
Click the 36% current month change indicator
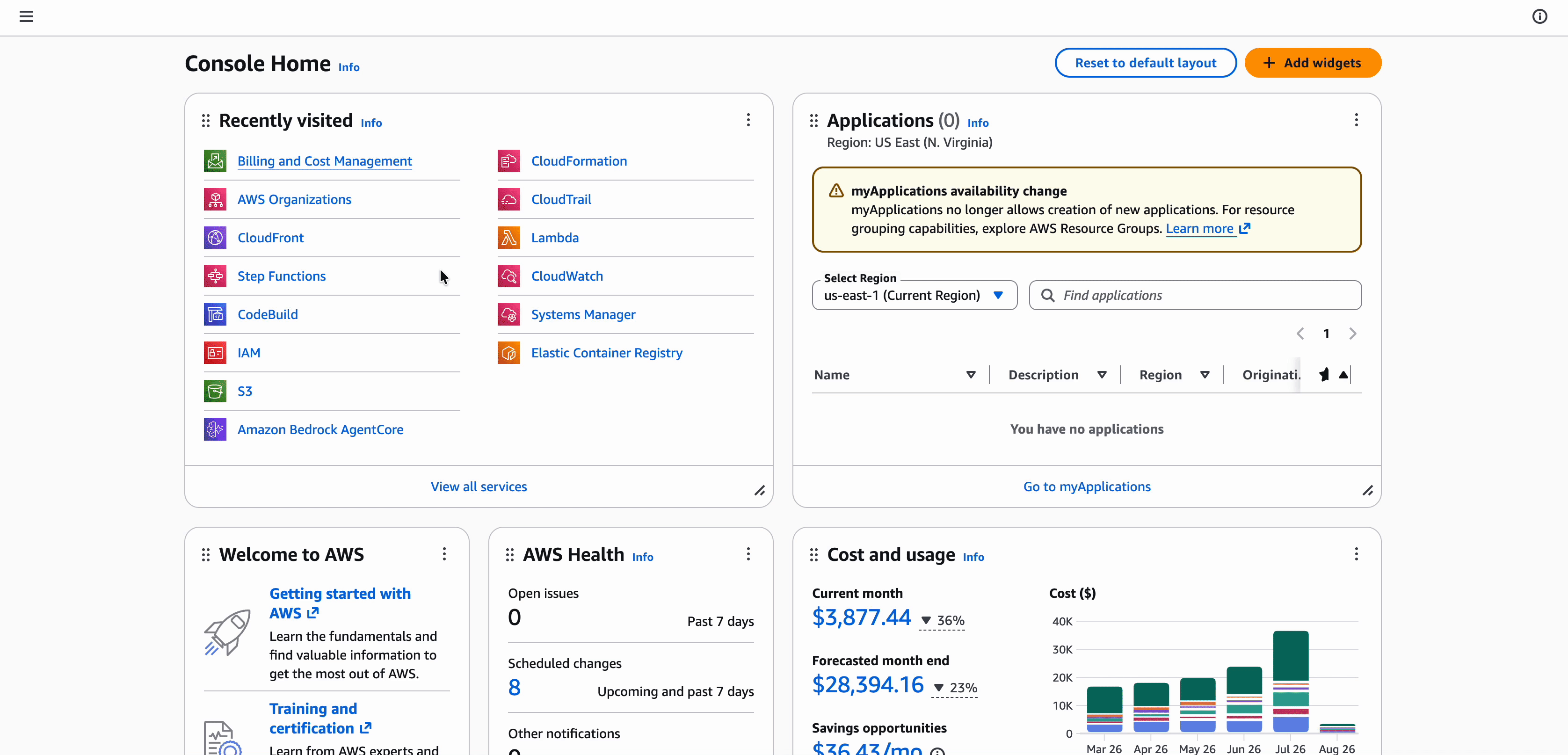click(942, 620)
